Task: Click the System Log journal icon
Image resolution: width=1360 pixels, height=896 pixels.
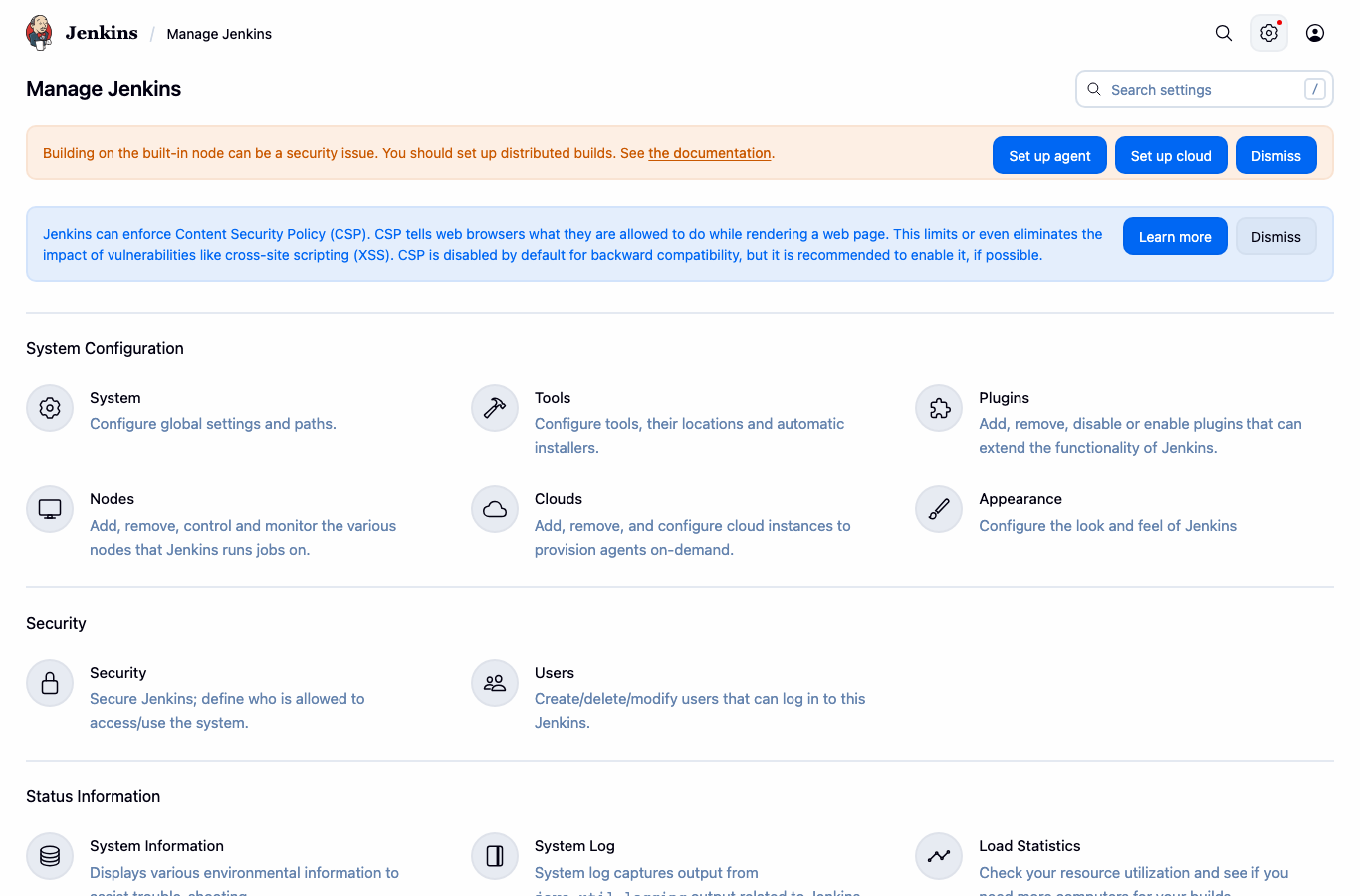Action: [x=495, y=856]
